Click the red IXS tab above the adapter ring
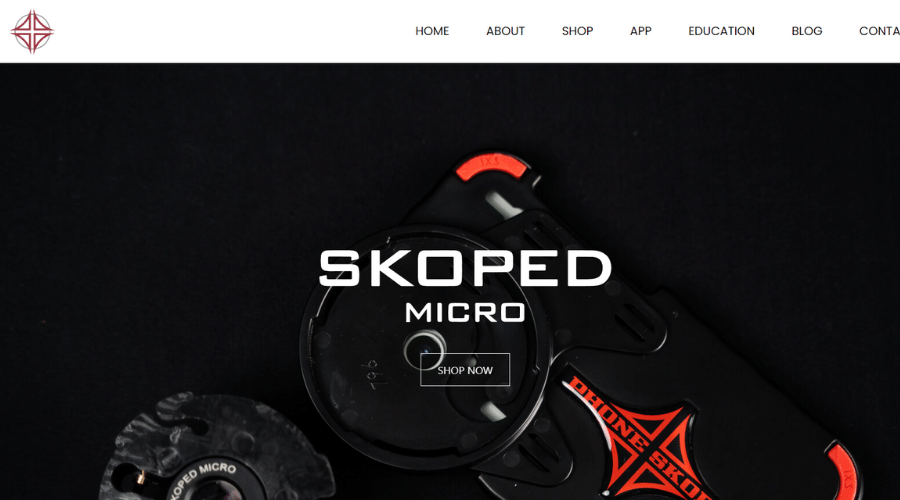The height and width of the screenshot is (500, 900). click(x=491, y=166)
